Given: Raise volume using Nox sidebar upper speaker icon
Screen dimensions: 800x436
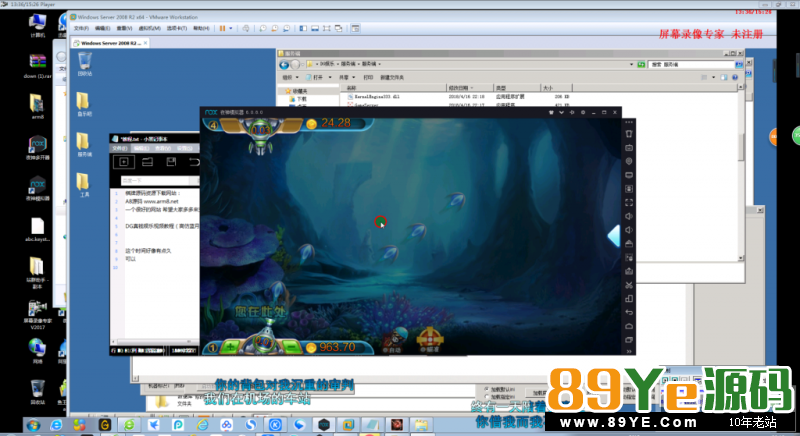Looking at the screenshot, I should [x=629, y=216].
